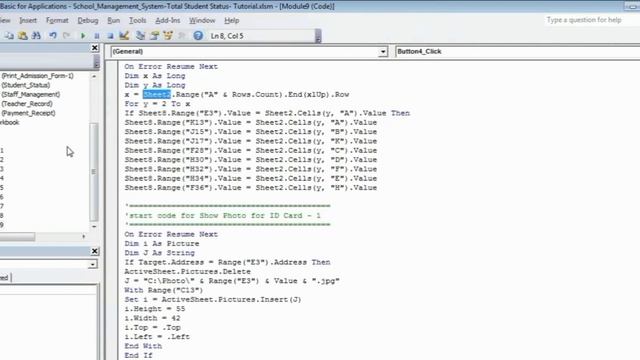Click highlighted 'Sheet2' word in code
The image size is (640, 360).
(157, 94)
